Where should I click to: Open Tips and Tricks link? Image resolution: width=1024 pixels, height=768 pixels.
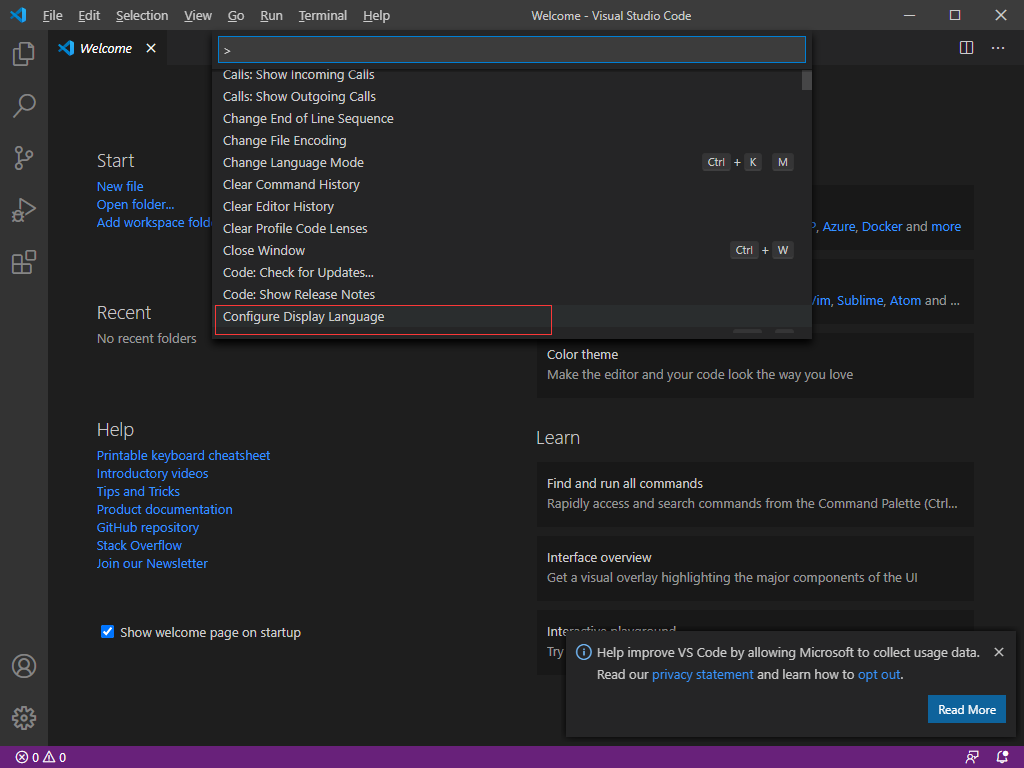pos(138,491)
